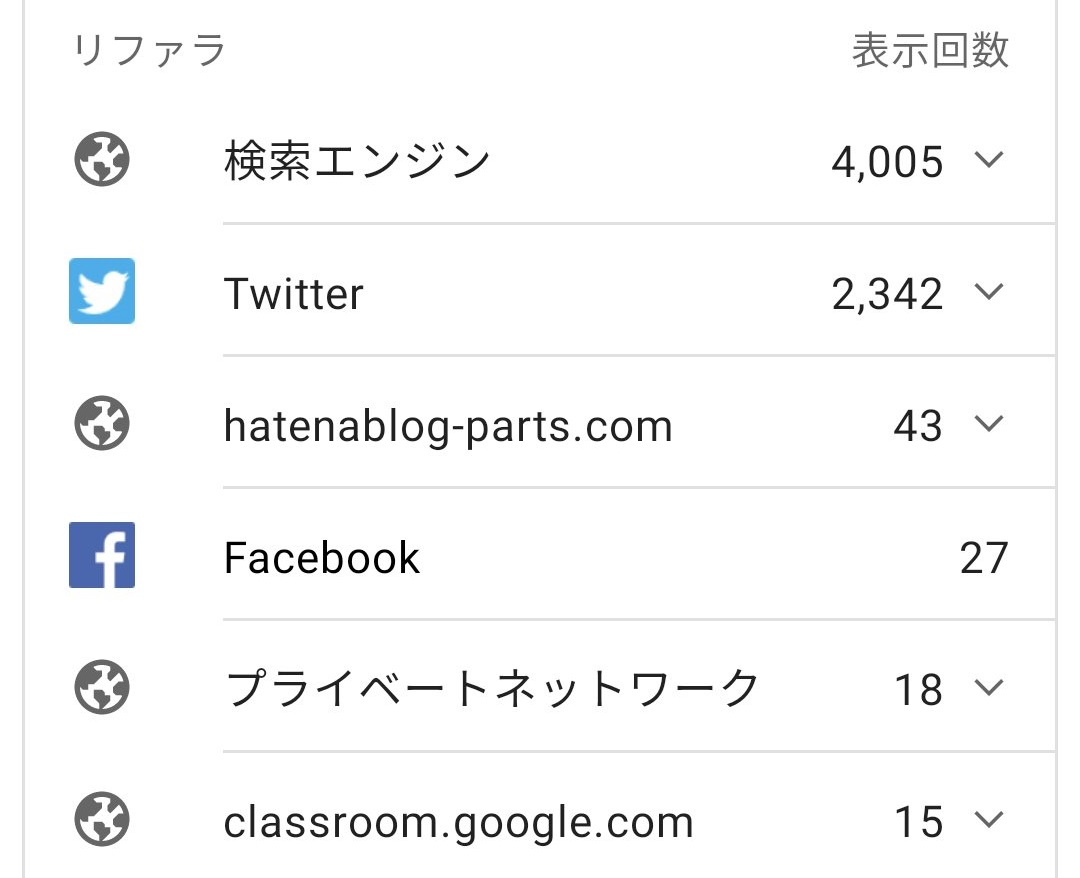
Task: Click the Facebook logo icon
Action: coord(102,555)
